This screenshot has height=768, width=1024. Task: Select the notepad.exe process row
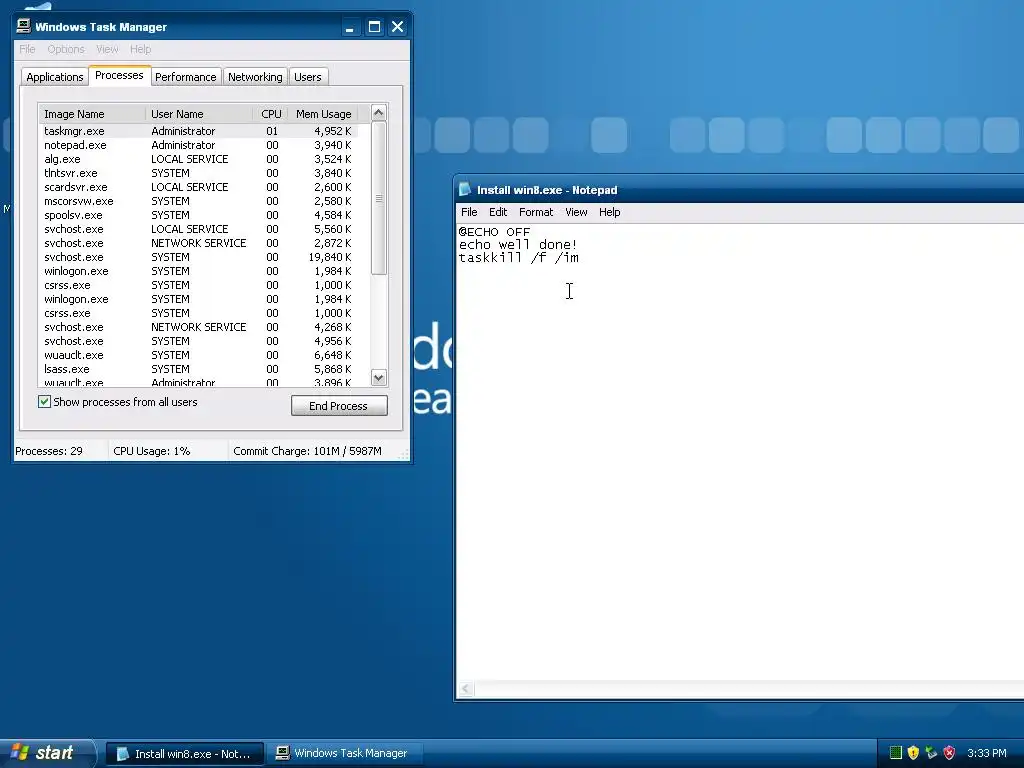pyautogui.click(x=199, y=145)
